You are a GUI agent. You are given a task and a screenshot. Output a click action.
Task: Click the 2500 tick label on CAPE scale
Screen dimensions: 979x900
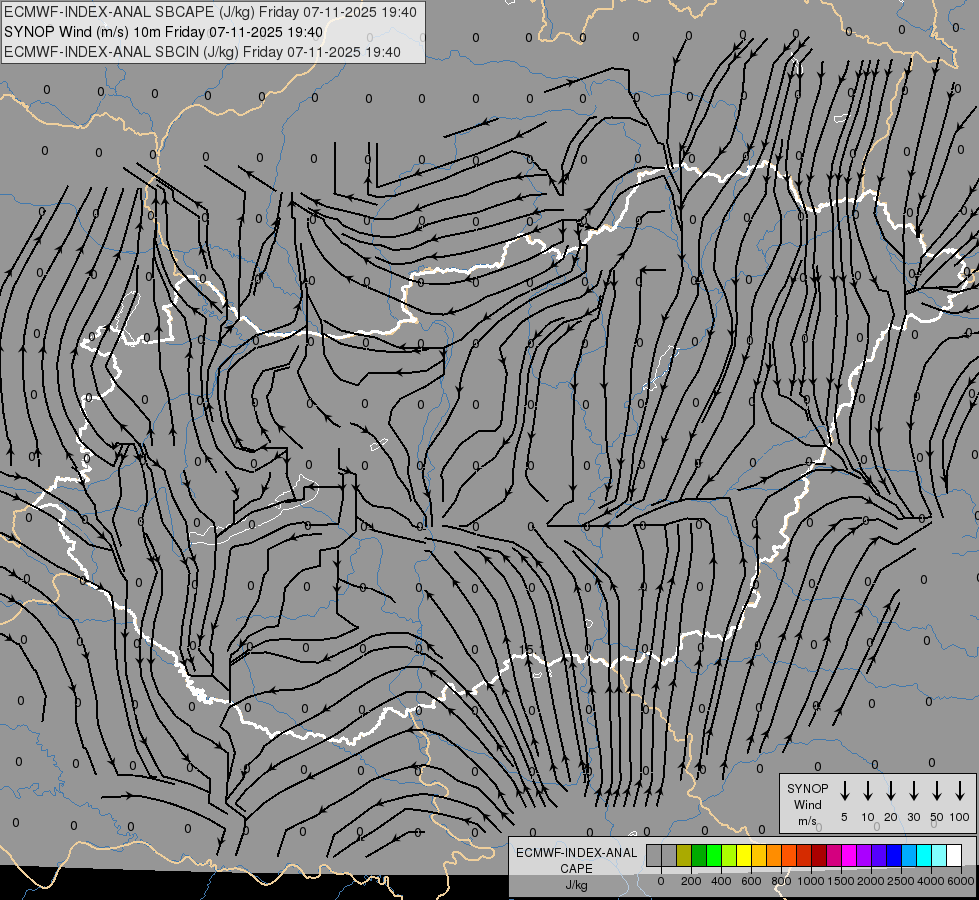[x=901, y=881]
